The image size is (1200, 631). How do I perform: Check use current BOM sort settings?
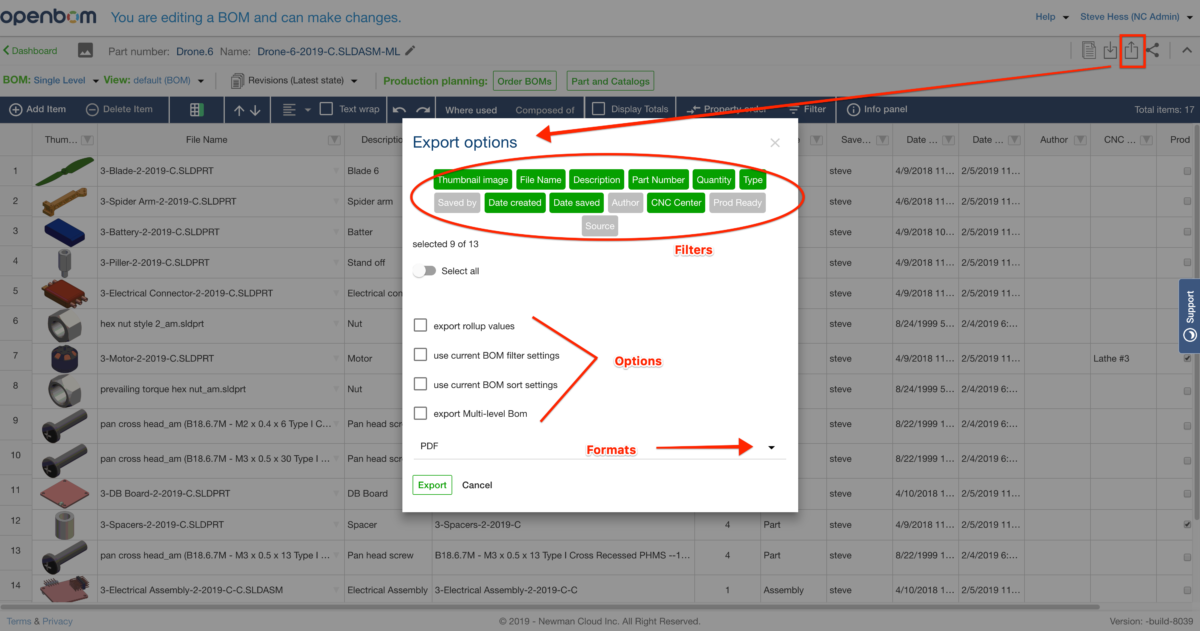point(420,384)
